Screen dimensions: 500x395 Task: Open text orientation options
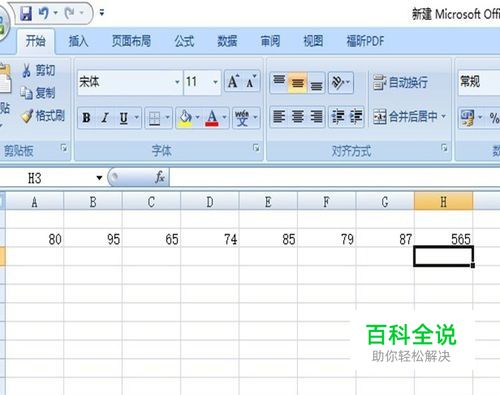pyautogui.click(x=340, y=82)
